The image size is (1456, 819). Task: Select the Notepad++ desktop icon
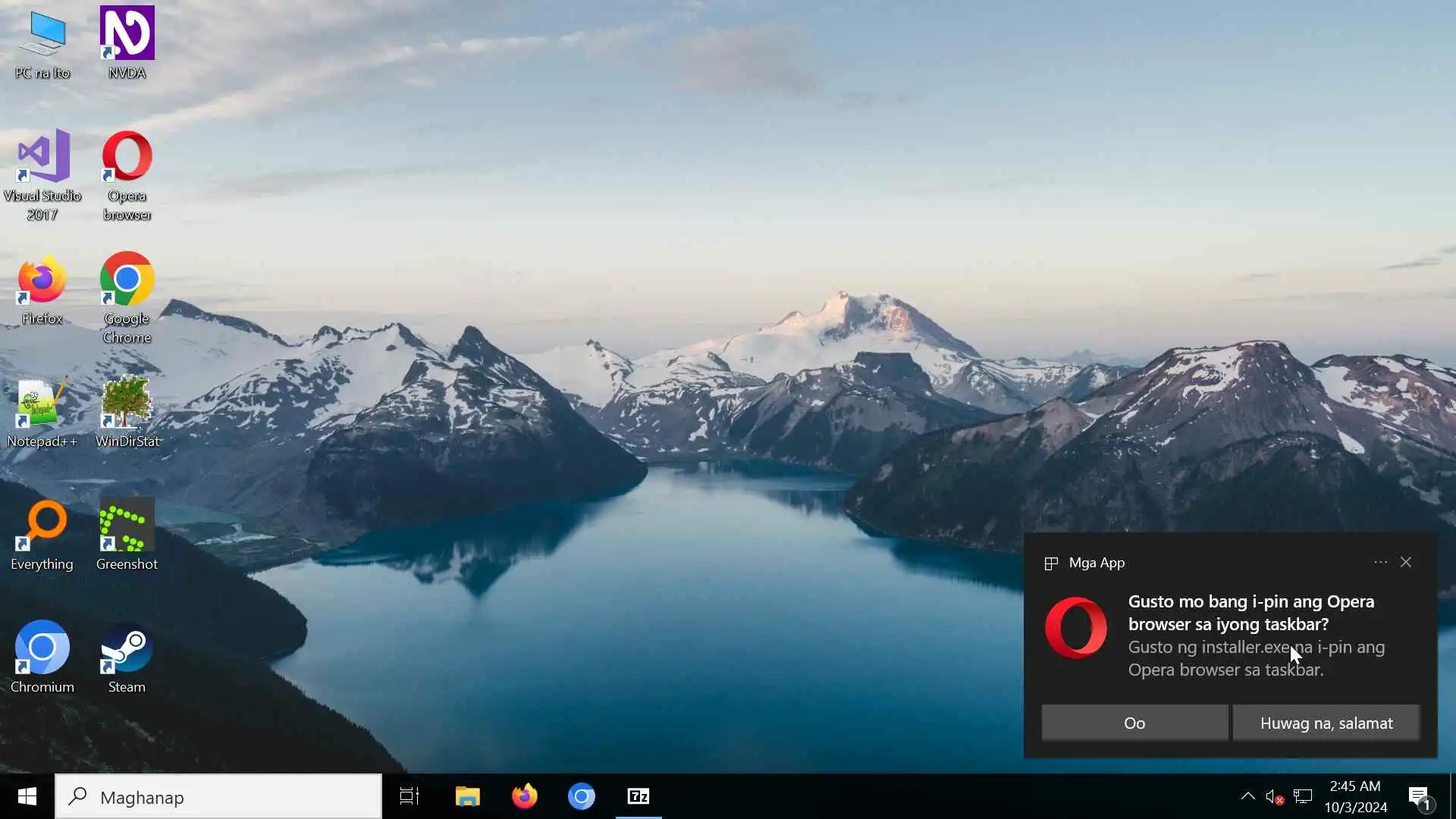pyautogui.click(x=42, y=403)
